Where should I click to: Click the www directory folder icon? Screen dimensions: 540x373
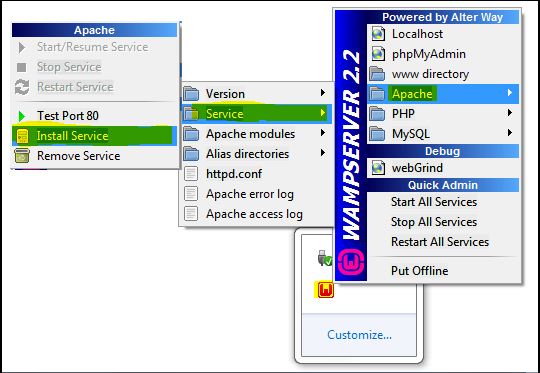[377, 74]
